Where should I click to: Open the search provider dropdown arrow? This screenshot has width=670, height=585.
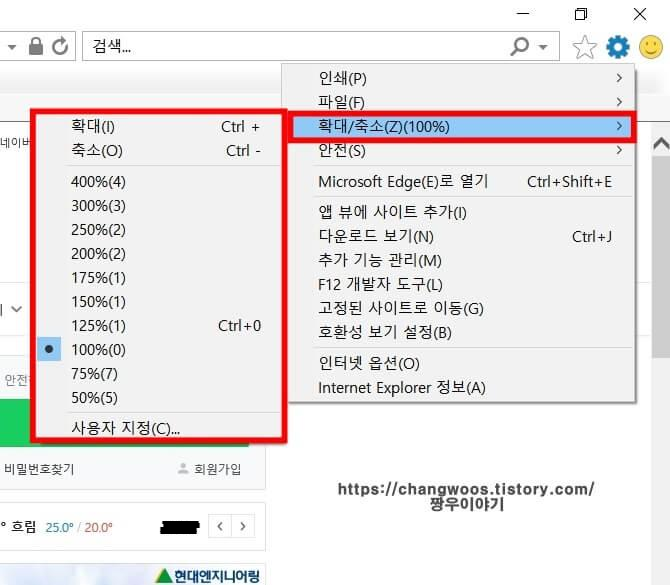click(x=543, y=47)
